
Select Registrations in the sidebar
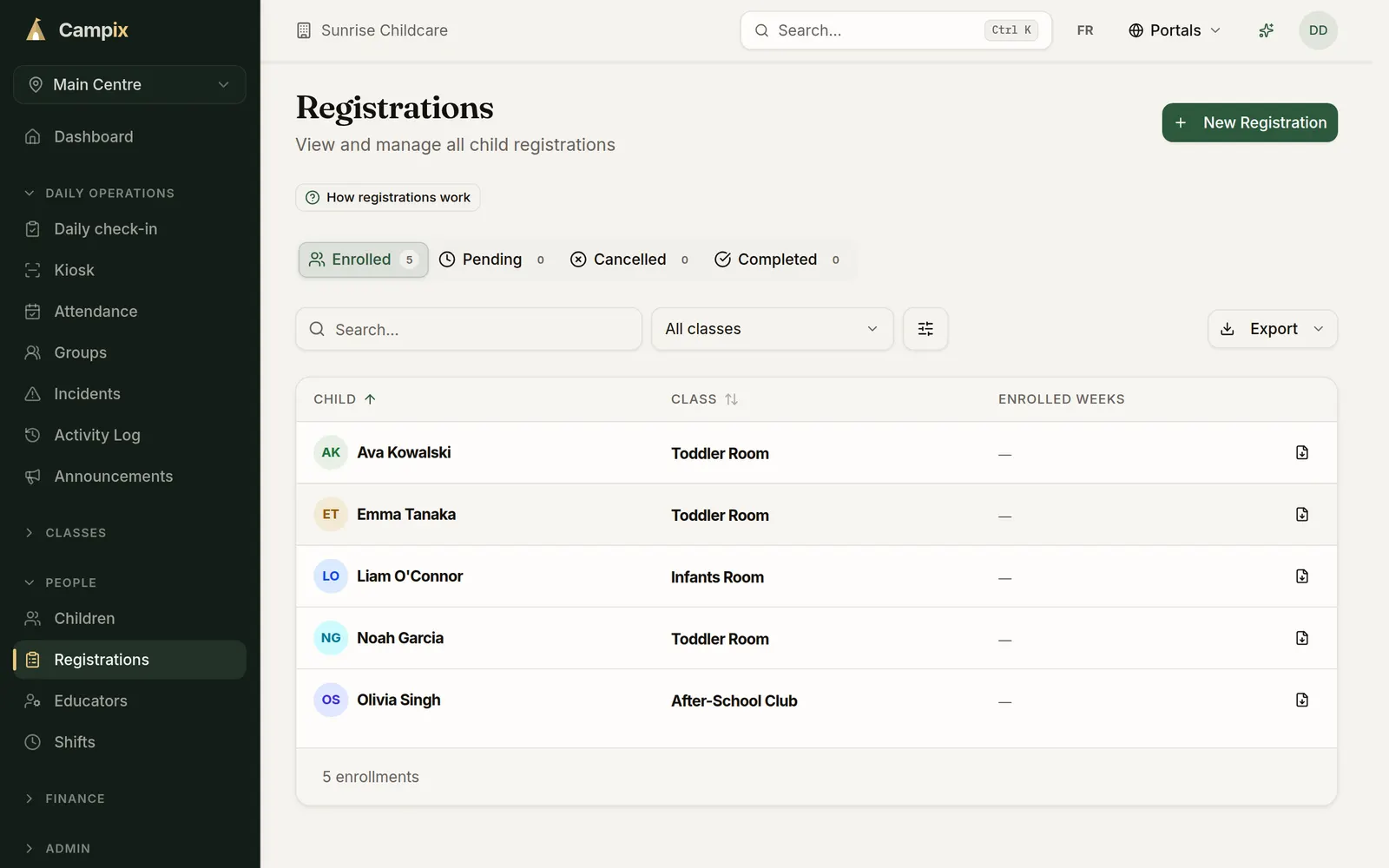[129, 660]
